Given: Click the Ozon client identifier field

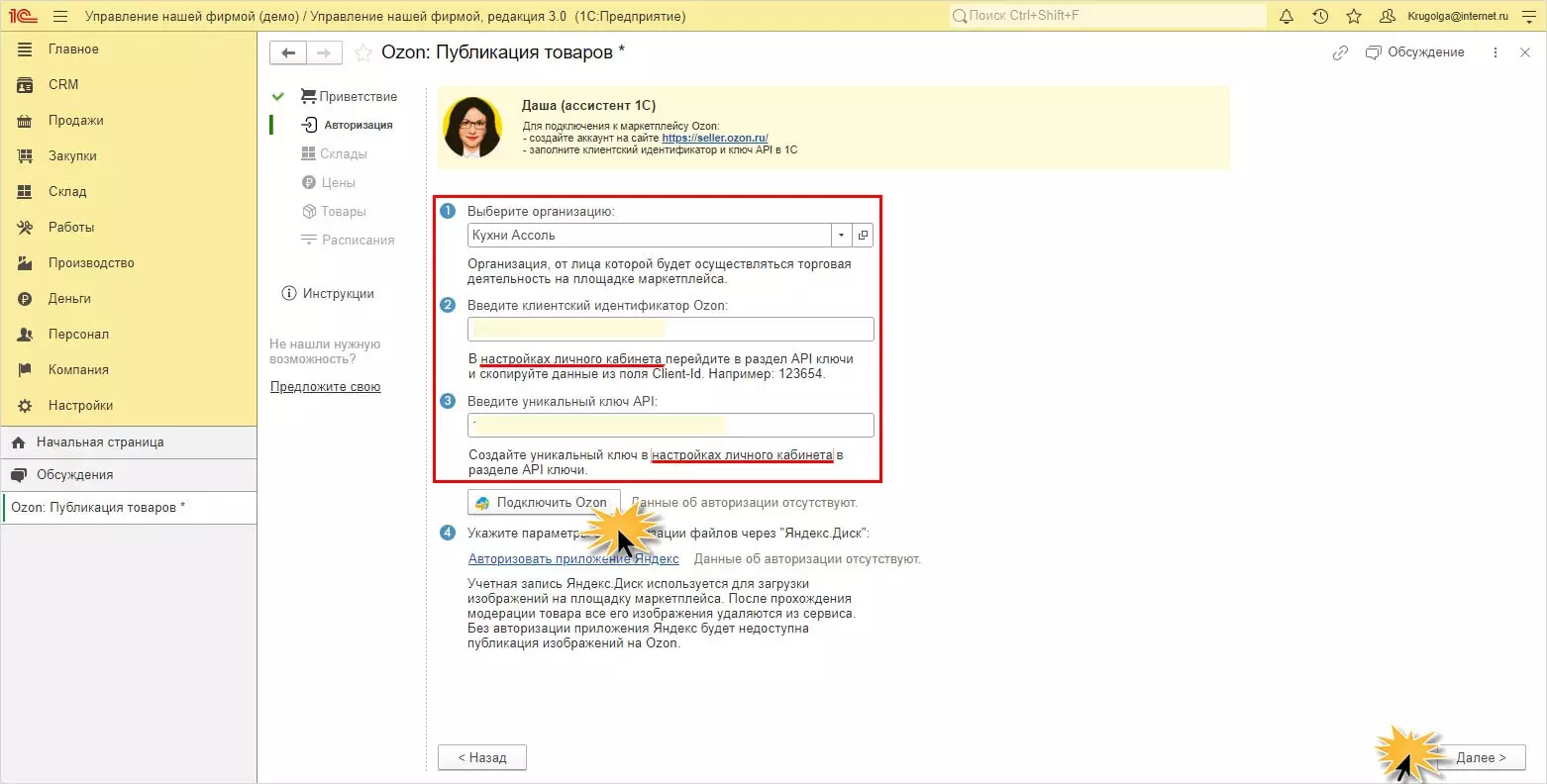Looking at the screenshot, I should (670, 330).
